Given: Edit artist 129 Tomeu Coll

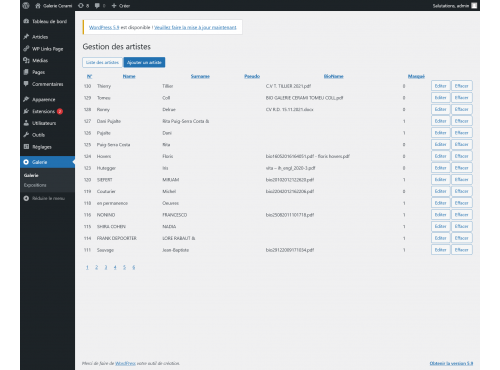Looking at the screenshot, I should point(441,98).
